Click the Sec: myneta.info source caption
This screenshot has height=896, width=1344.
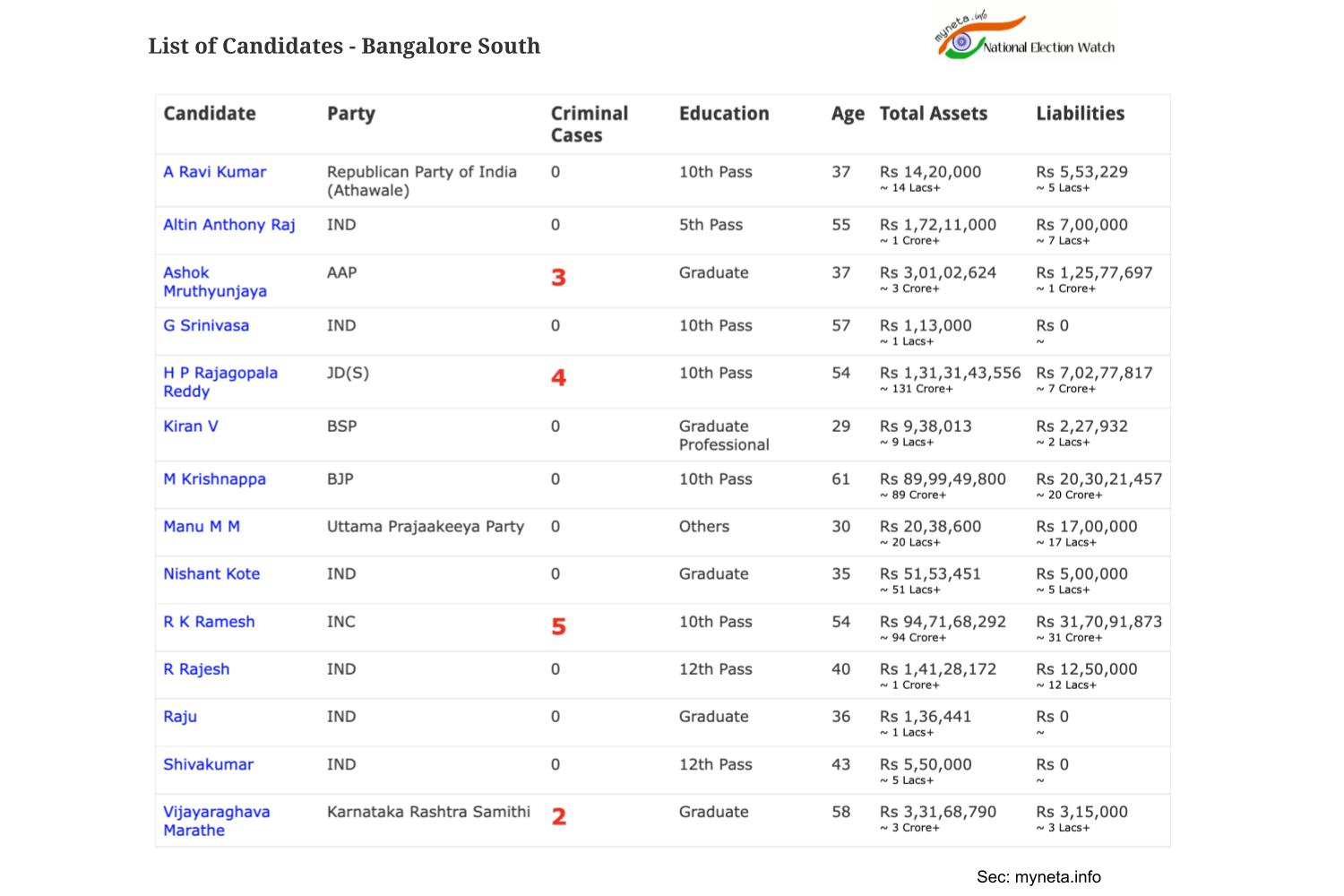pos(1038,877)
